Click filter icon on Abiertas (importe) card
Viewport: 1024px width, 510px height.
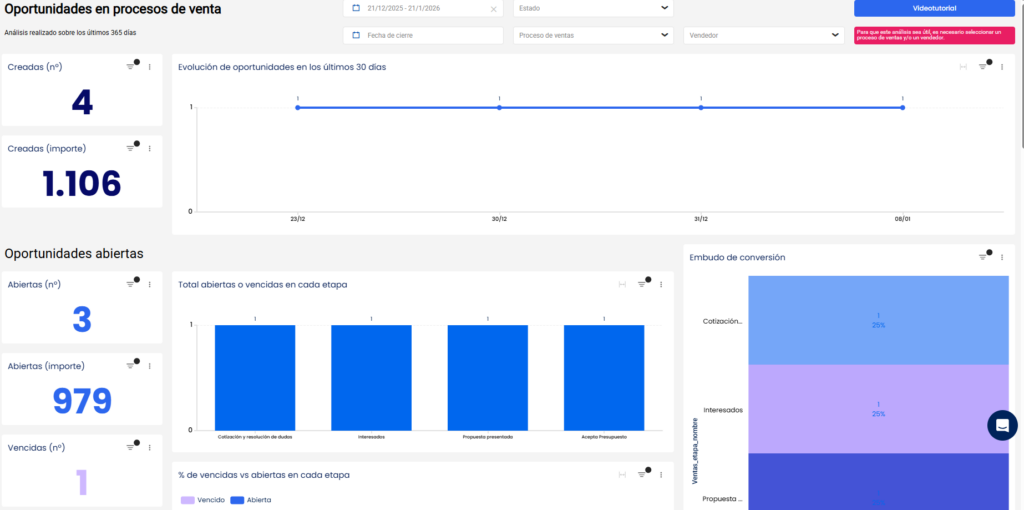[130, 365]
